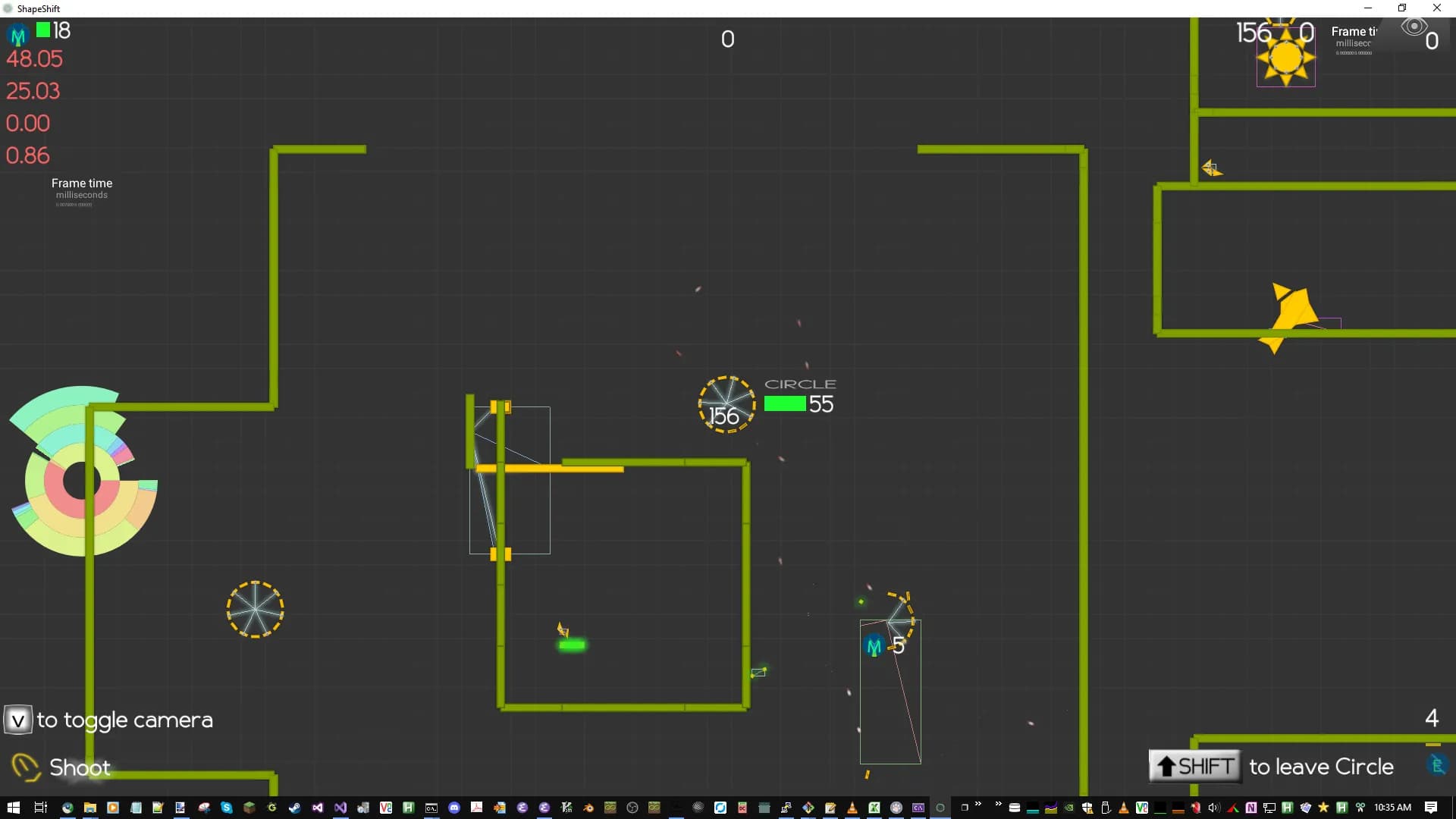Viewport: 1456px width, 819px height.
Task: Expand the second taskbar overflow chevron
Action: click(998, 804)
